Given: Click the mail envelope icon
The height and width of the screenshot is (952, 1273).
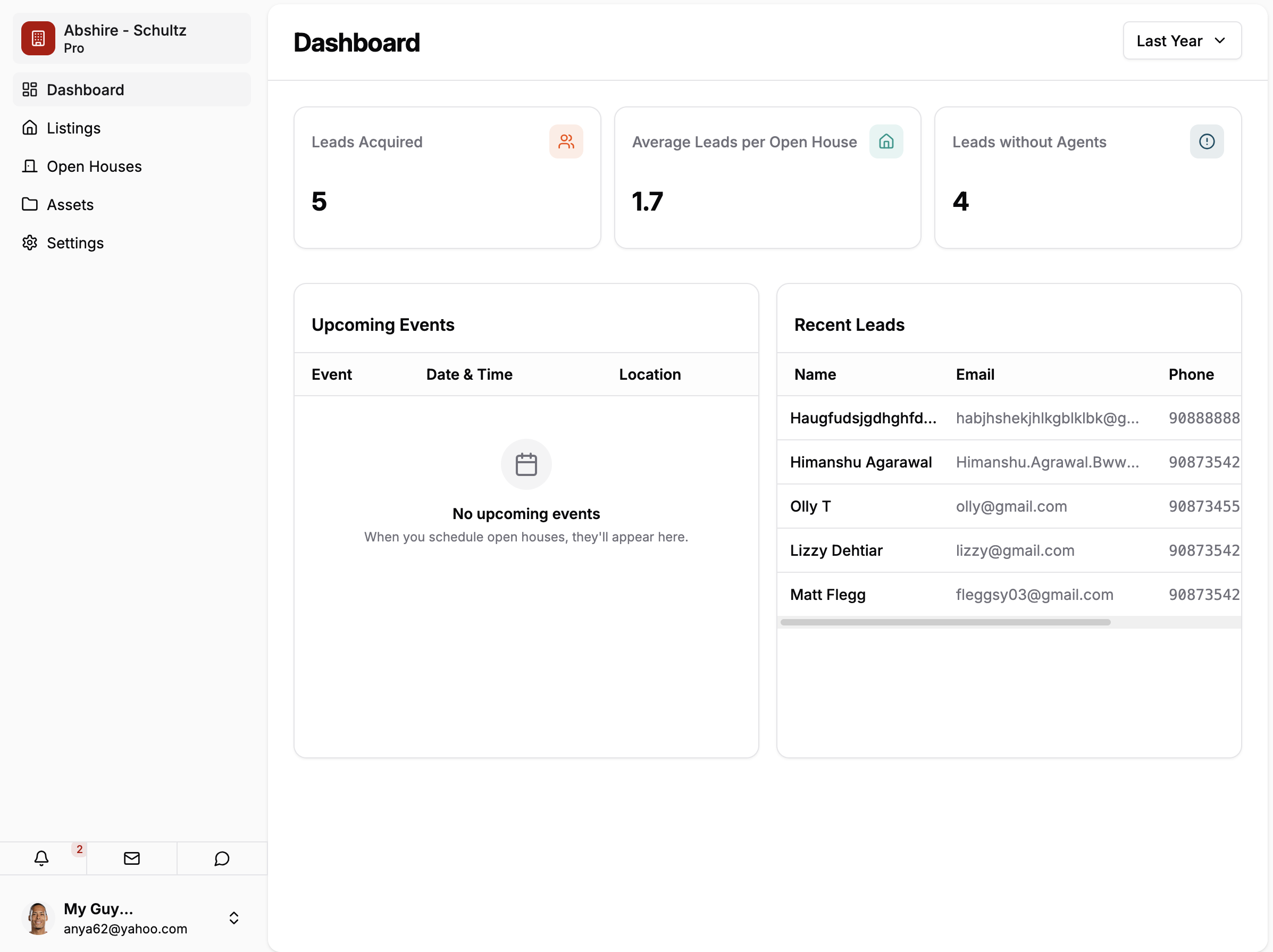Looking at the screenshot, I should coord(132,858).
